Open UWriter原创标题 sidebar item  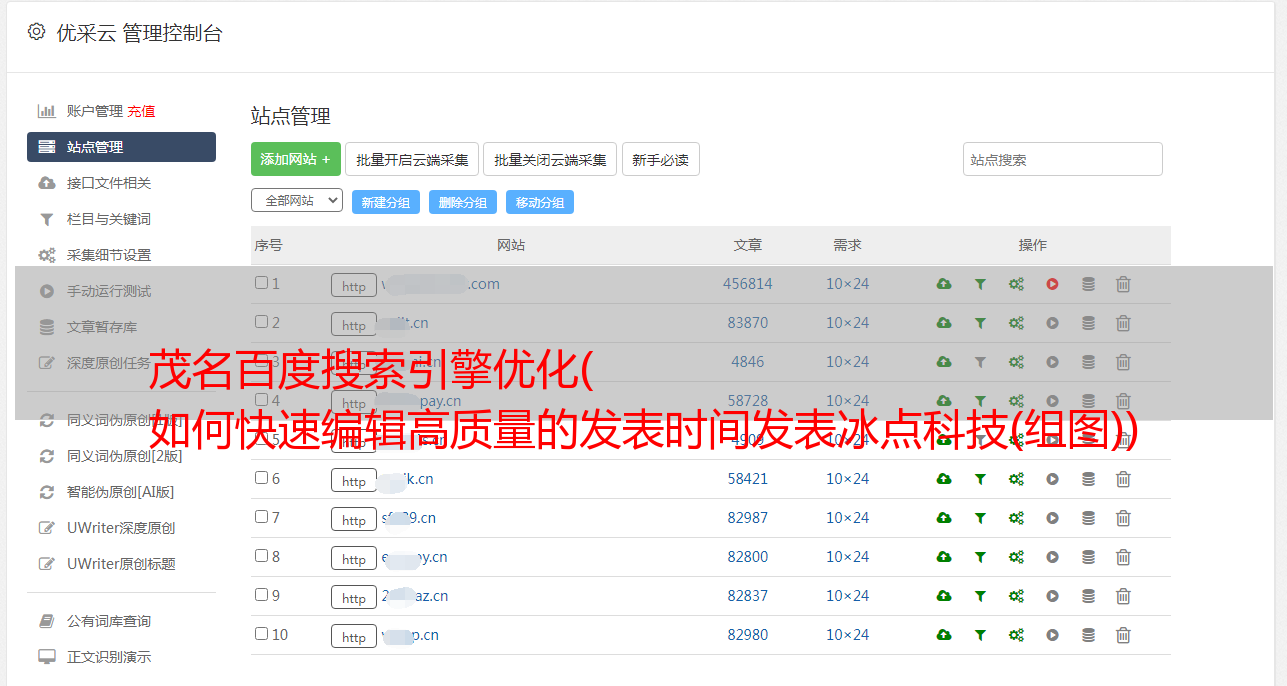pyautogui.click(x=121, y=564)
